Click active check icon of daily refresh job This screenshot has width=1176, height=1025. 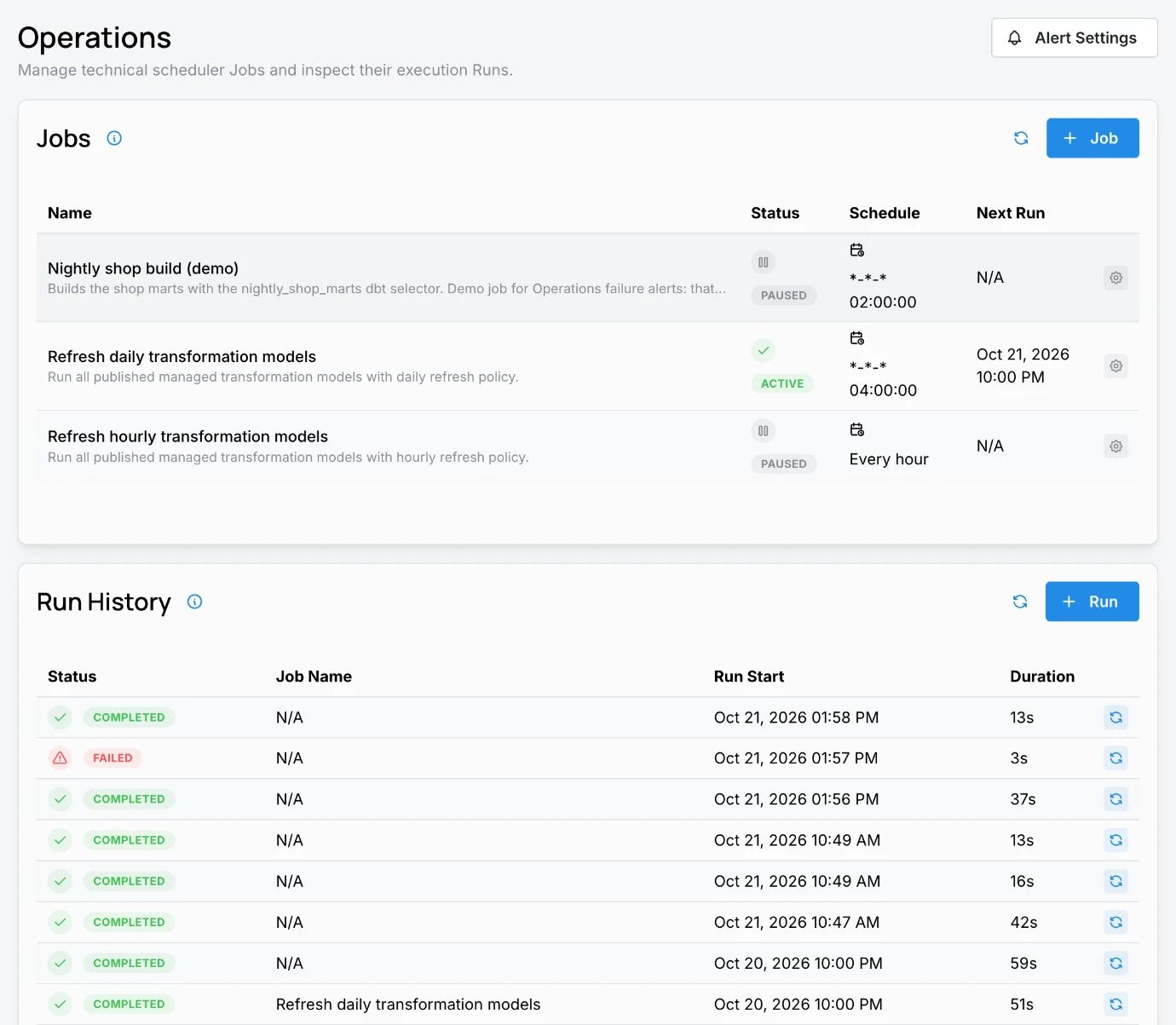764,350
